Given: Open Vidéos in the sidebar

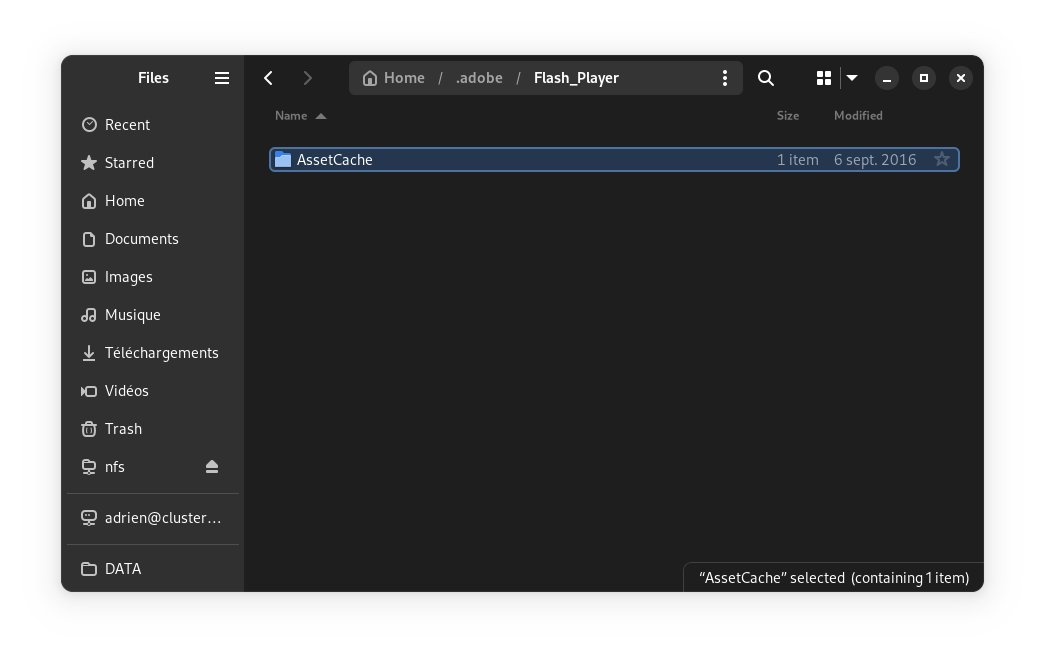Looking at the screenshot, I should click(x=153, y=390).
